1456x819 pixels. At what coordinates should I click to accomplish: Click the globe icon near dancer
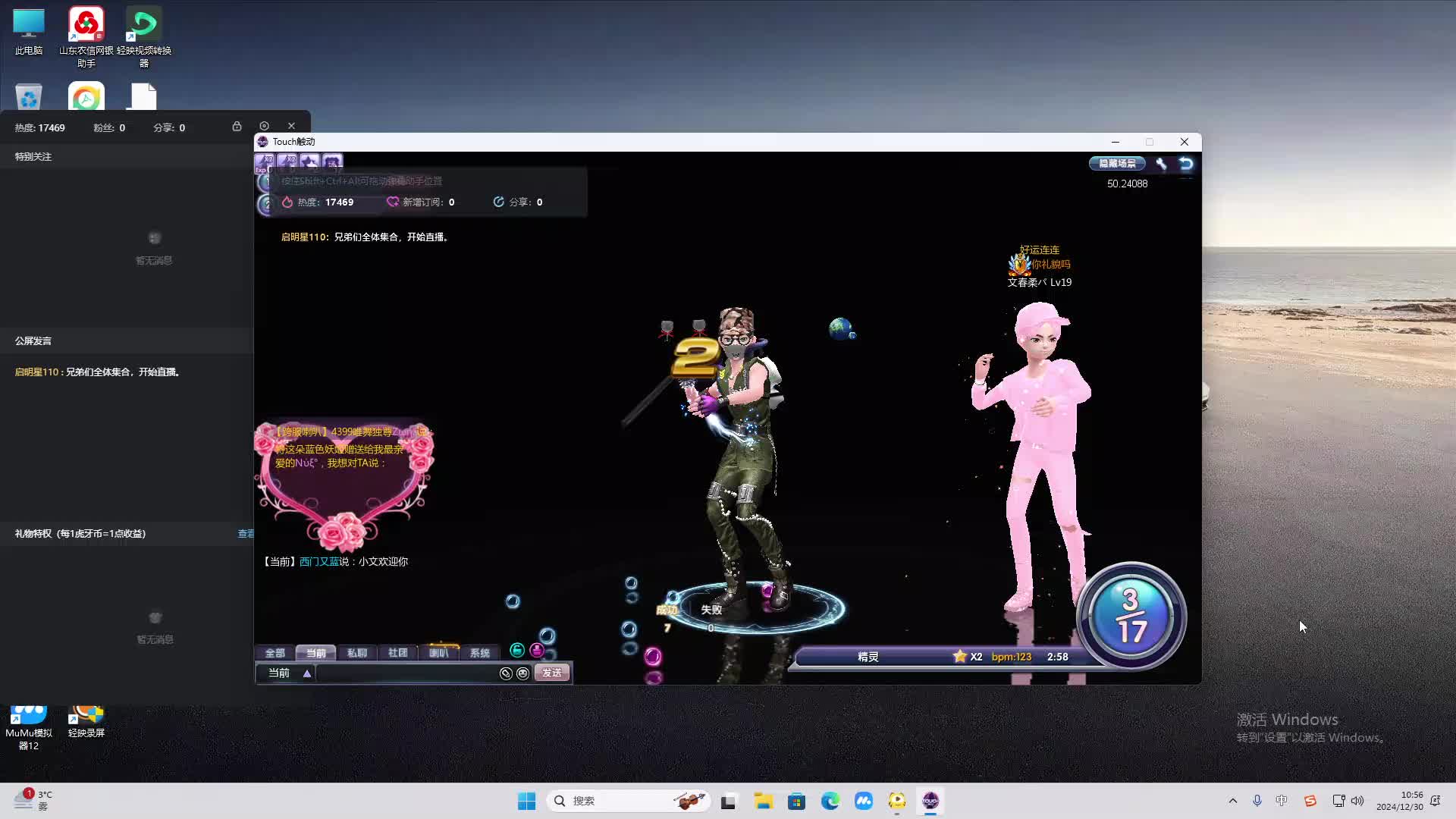tap(841, 328)
